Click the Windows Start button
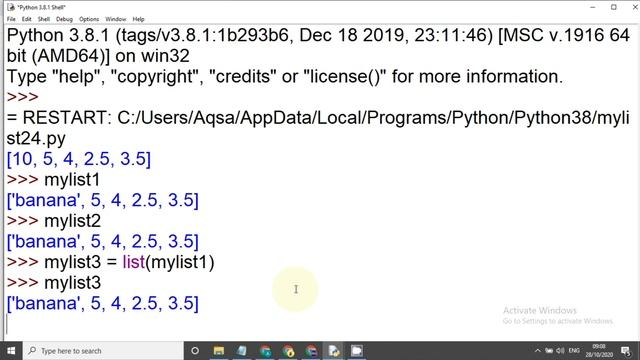This screenshot has width=640, height=360. pos(11,351)
